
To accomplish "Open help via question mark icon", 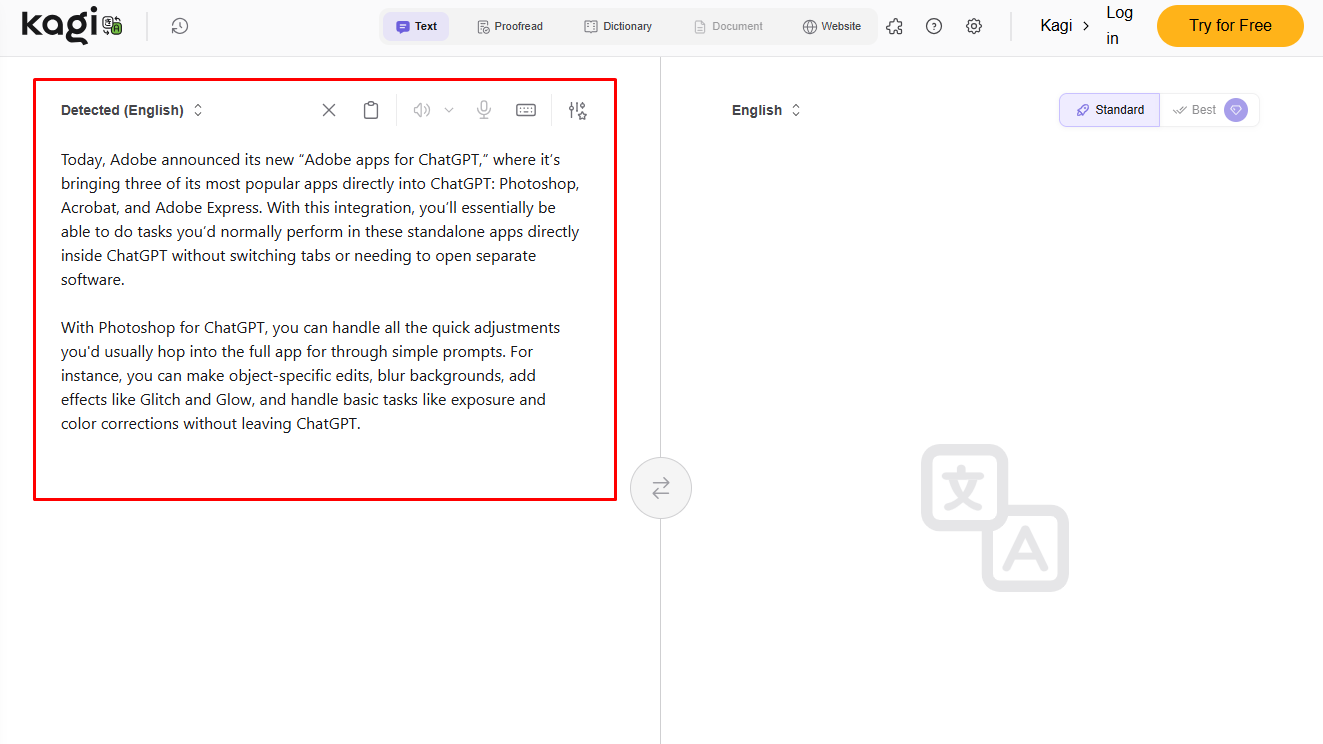I will [934, 26].
